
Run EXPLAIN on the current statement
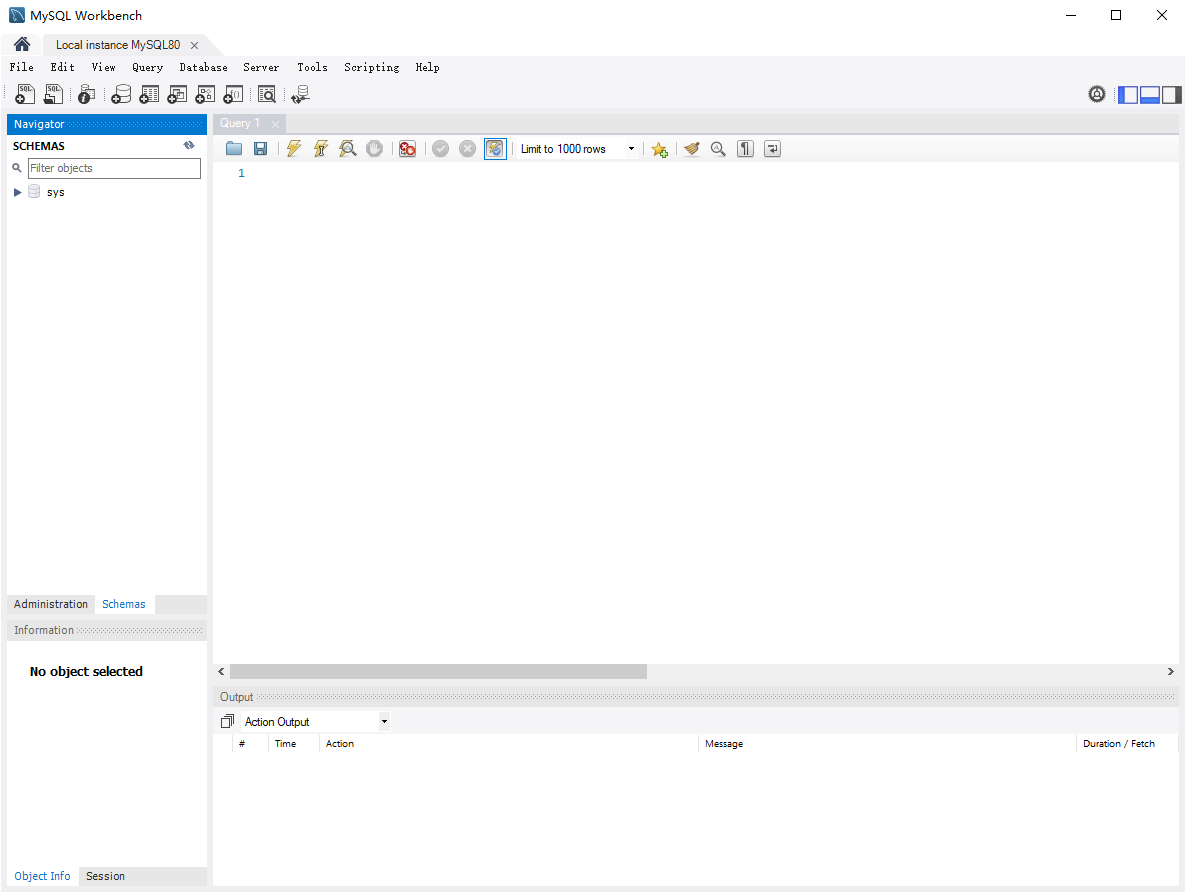point(348,149)
